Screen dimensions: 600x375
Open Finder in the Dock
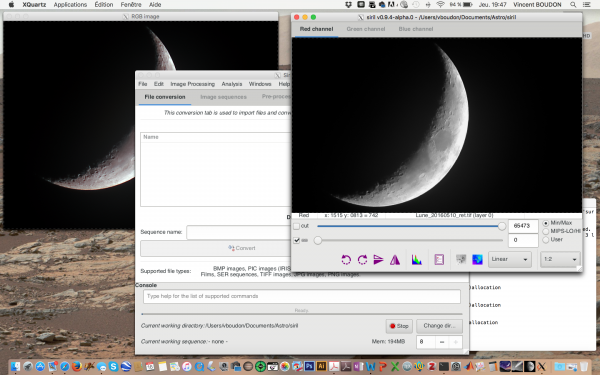[15, 366]
